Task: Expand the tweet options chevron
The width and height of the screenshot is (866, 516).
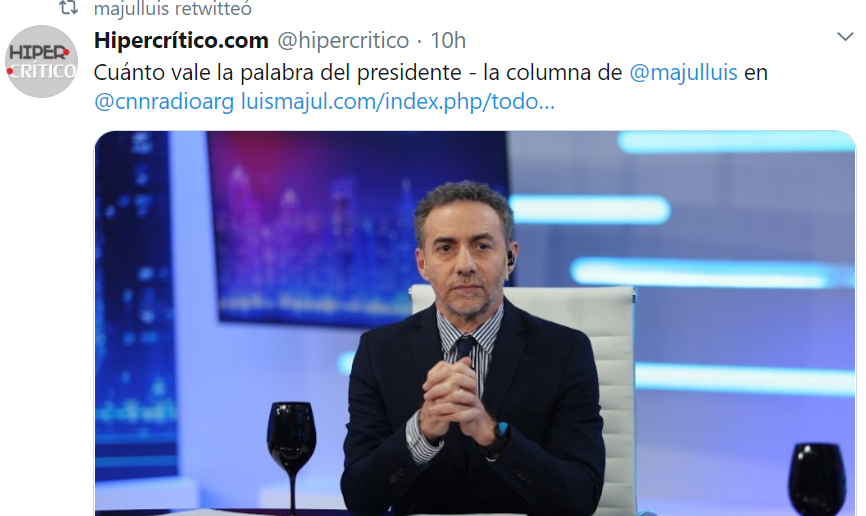Action: click(x=845, y=37)
